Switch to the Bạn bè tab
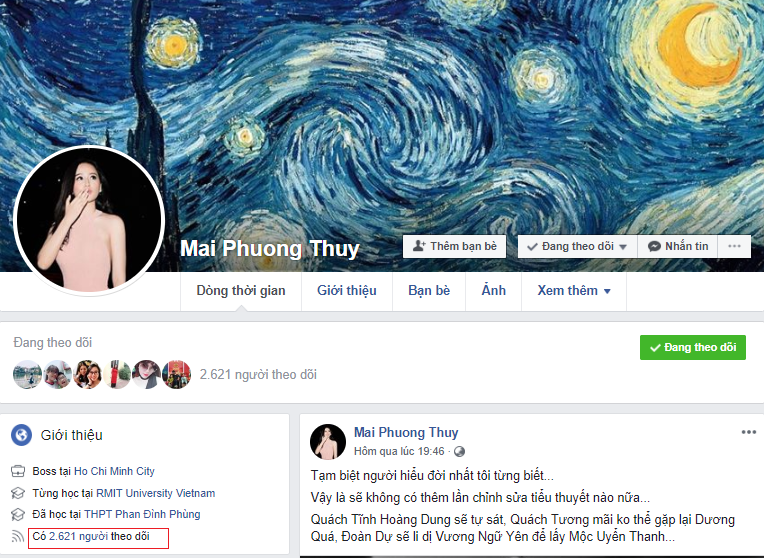This screenshot has height=559, width=767. tap(429, 291)
